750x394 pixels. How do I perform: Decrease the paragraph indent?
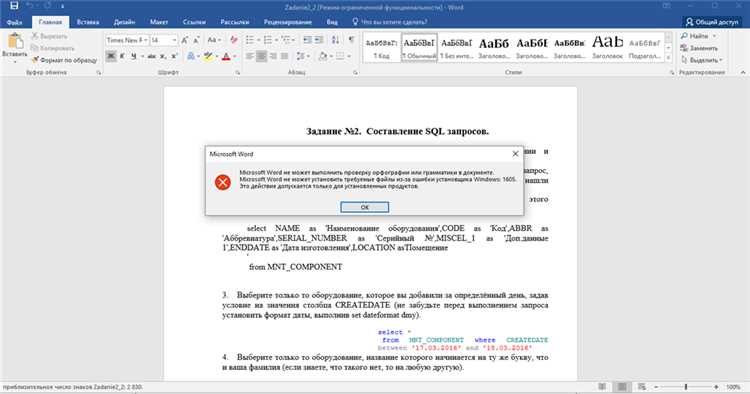307,40
